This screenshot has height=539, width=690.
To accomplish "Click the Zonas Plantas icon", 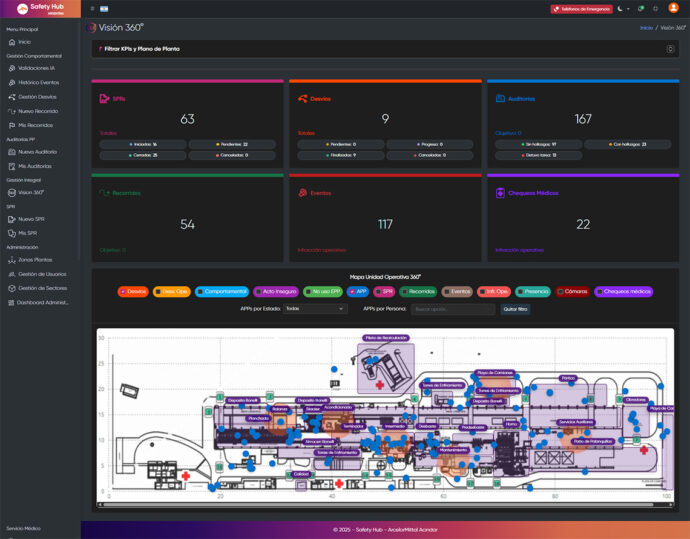I will 11,259.
